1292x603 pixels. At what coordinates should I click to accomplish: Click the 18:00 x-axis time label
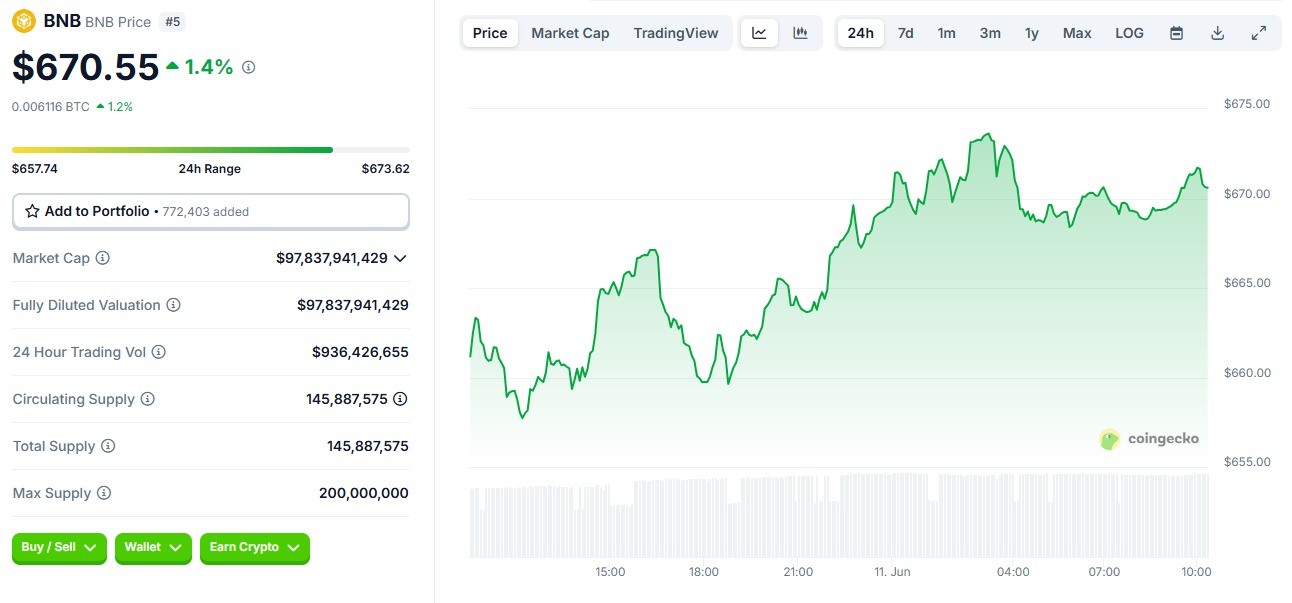(x=703, y=572)
